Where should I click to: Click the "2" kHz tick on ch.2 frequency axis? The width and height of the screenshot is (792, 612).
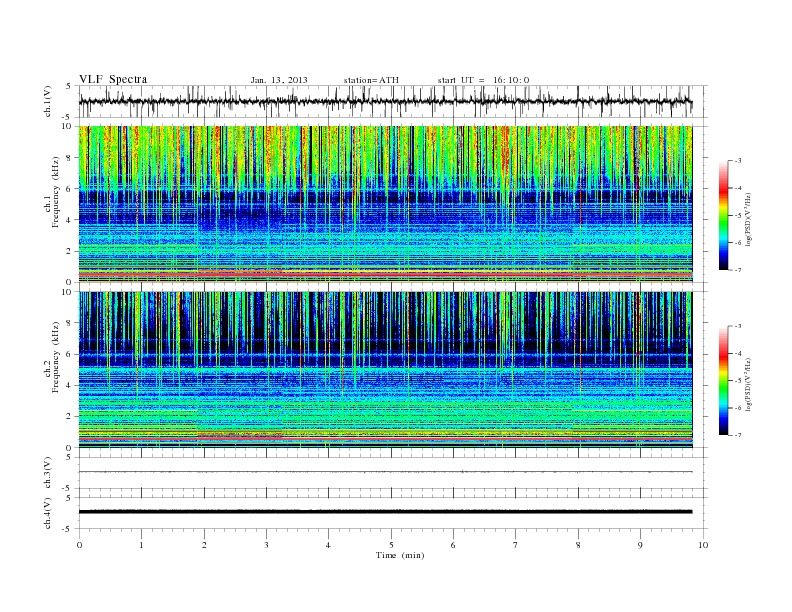(69, 417)
